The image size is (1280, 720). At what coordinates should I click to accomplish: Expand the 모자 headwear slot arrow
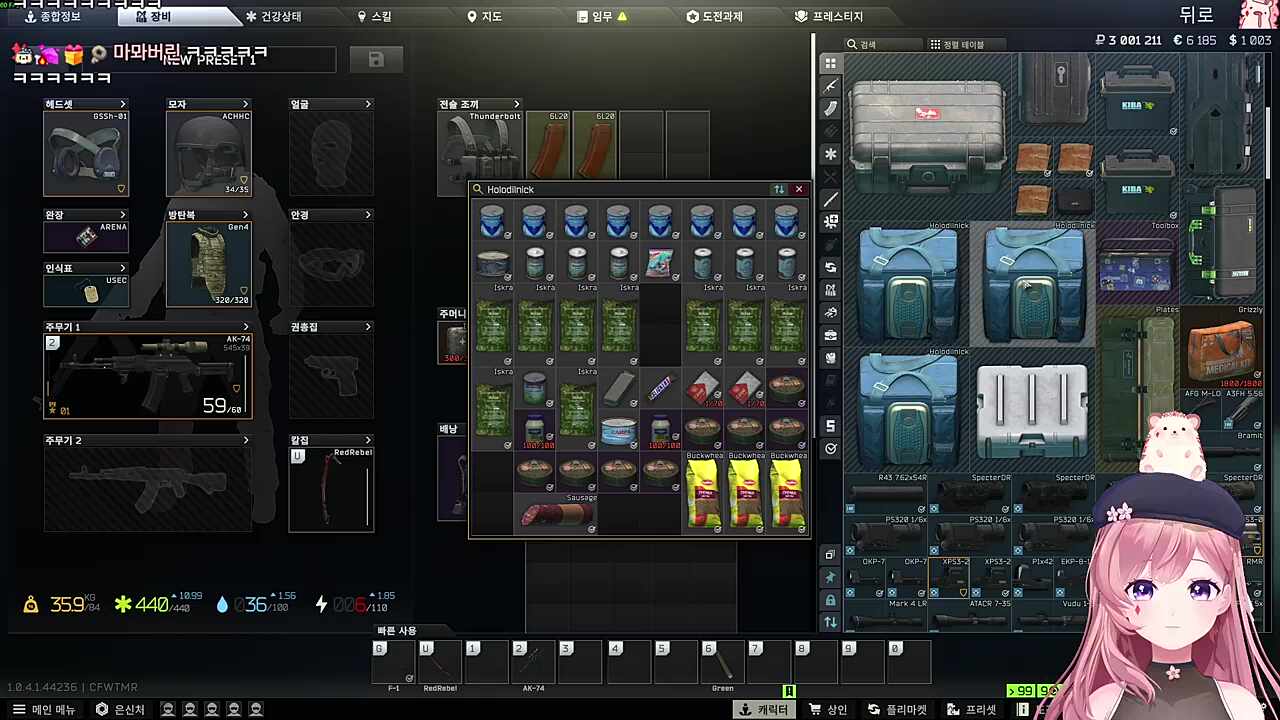245,104
